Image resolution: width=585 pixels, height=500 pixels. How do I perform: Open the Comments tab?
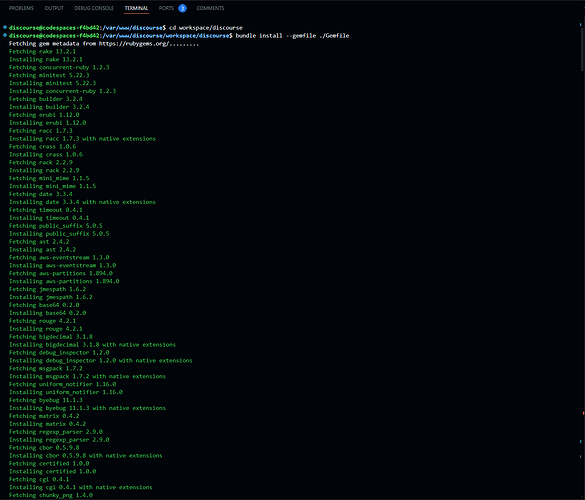click(x=210, y=8)
